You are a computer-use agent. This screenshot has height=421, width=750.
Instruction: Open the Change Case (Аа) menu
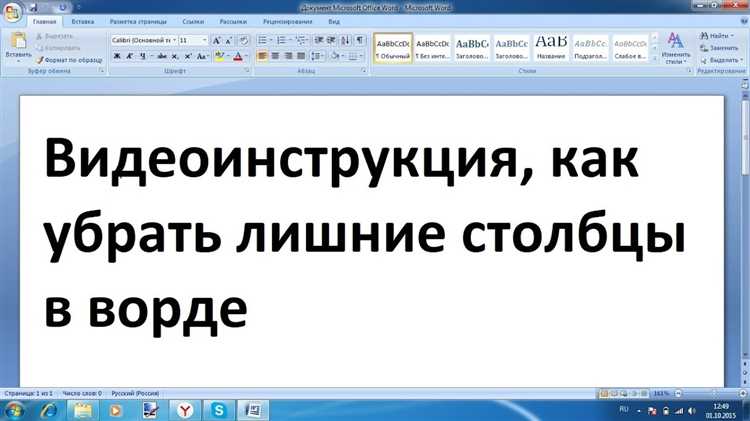201,56
